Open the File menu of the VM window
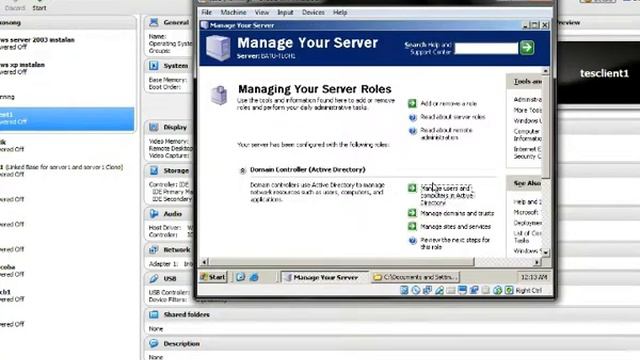 click(x=207, y=12)
